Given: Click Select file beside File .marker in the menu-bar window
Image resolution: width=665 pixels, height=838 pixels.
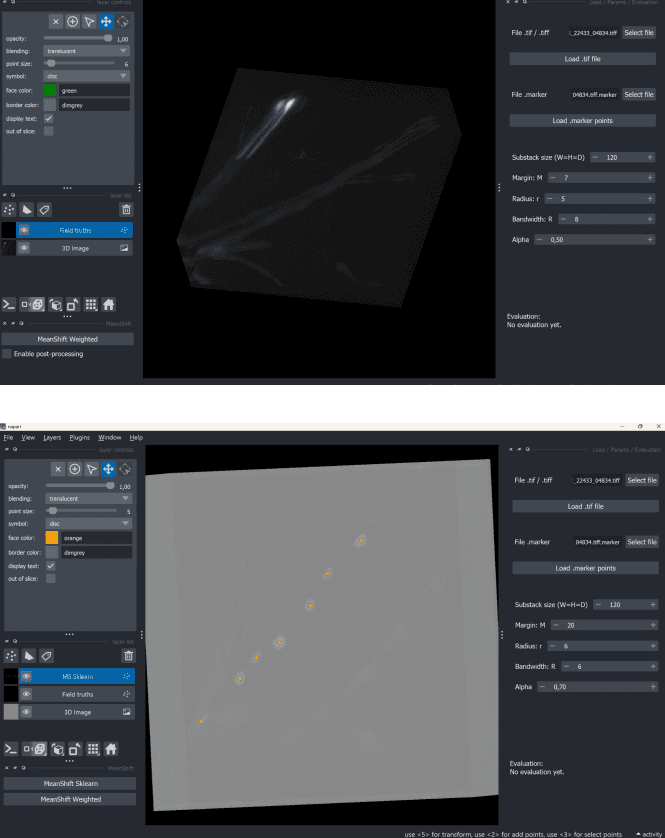Looking at the screenshot, I should pos(641,541).
